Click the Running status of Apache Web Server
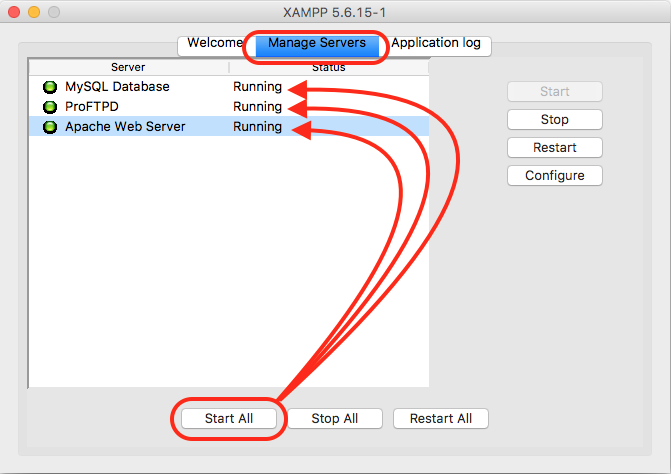Image resolution: width=671 pixels, height=474 pixels. [257, 127]
